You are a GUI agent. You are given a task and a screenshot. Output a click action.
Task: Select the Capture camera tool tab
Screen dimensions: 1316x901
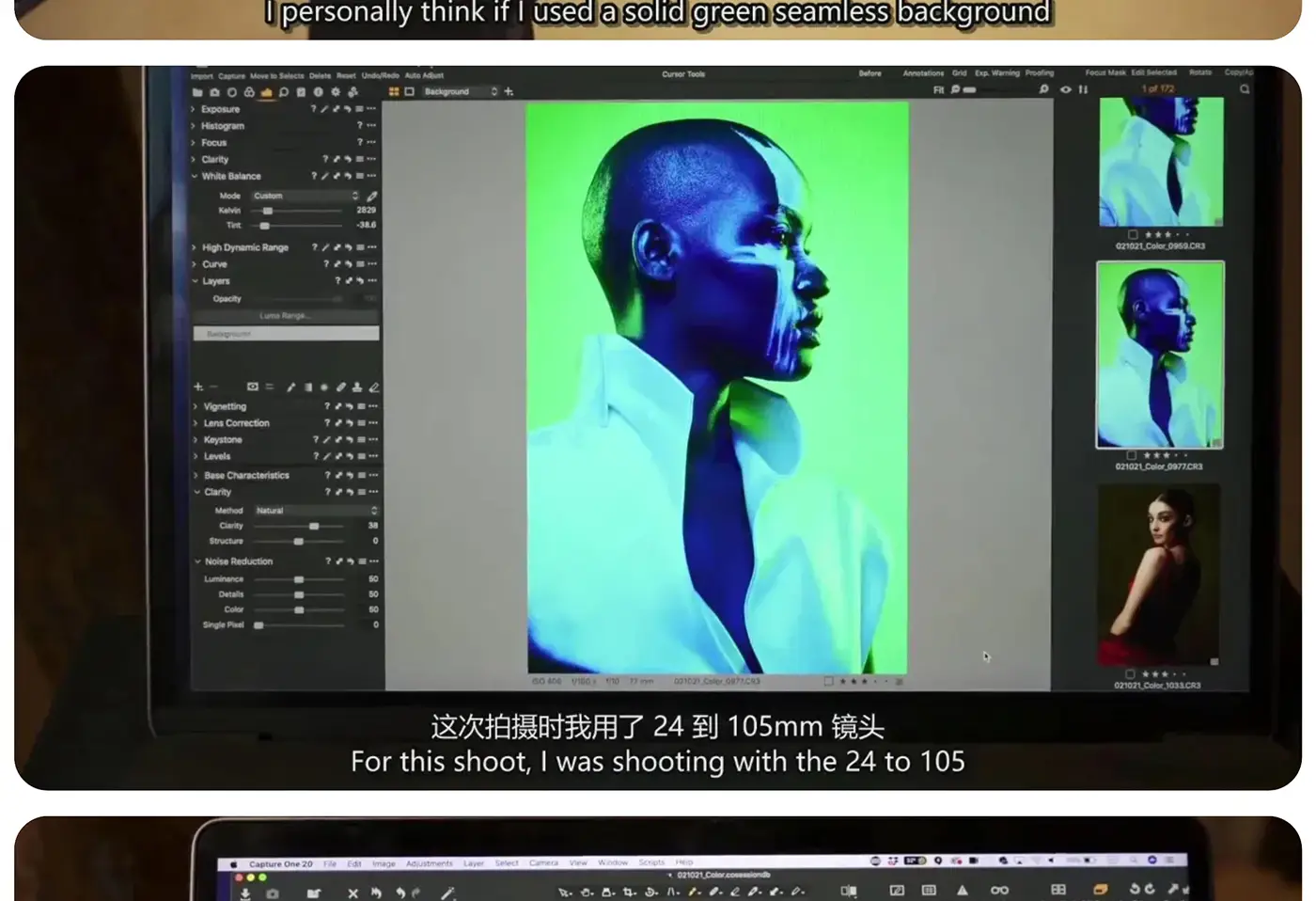(214, 92)
